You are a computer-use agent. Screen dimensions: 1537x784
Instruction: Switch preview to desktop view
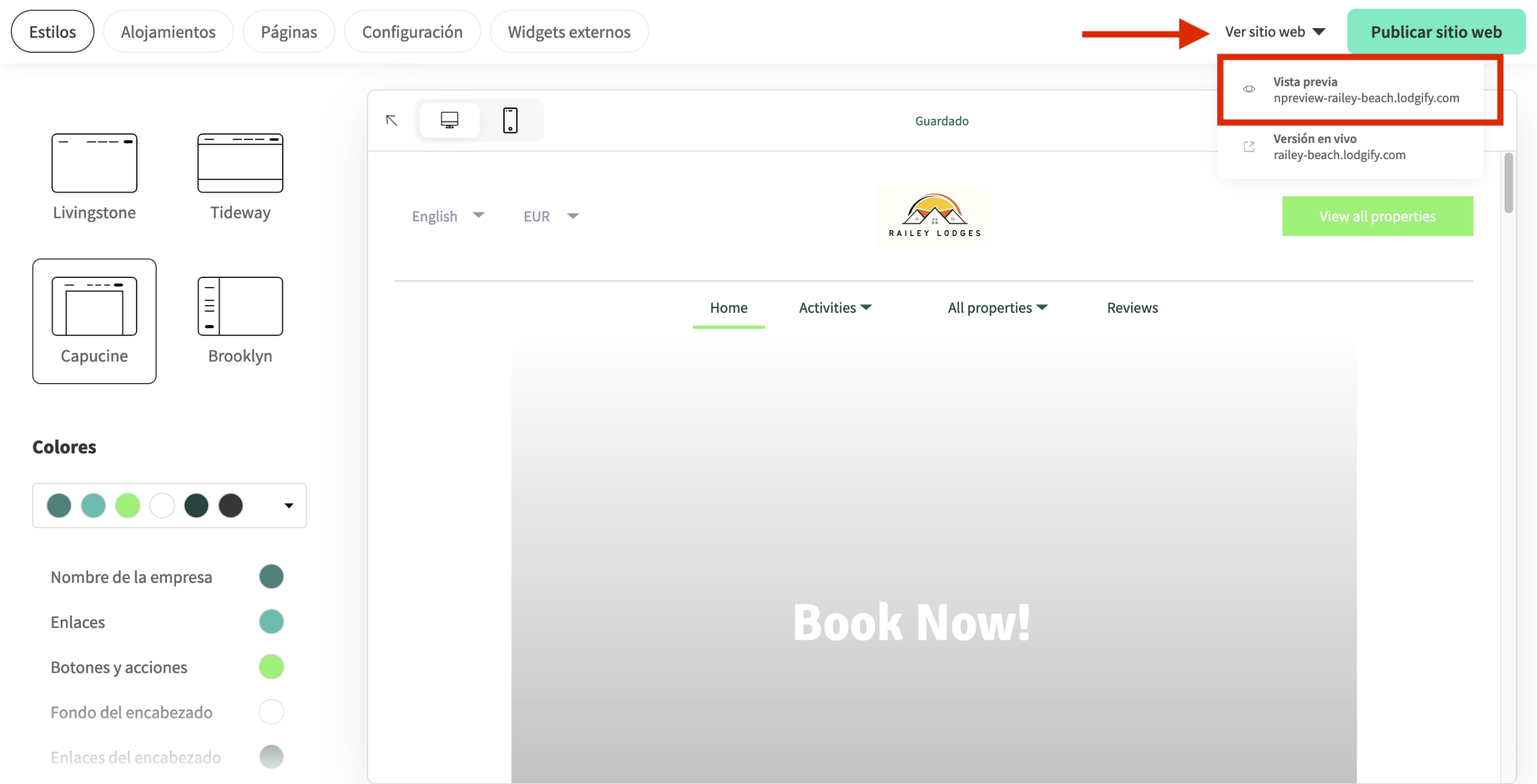pos(449,120)
